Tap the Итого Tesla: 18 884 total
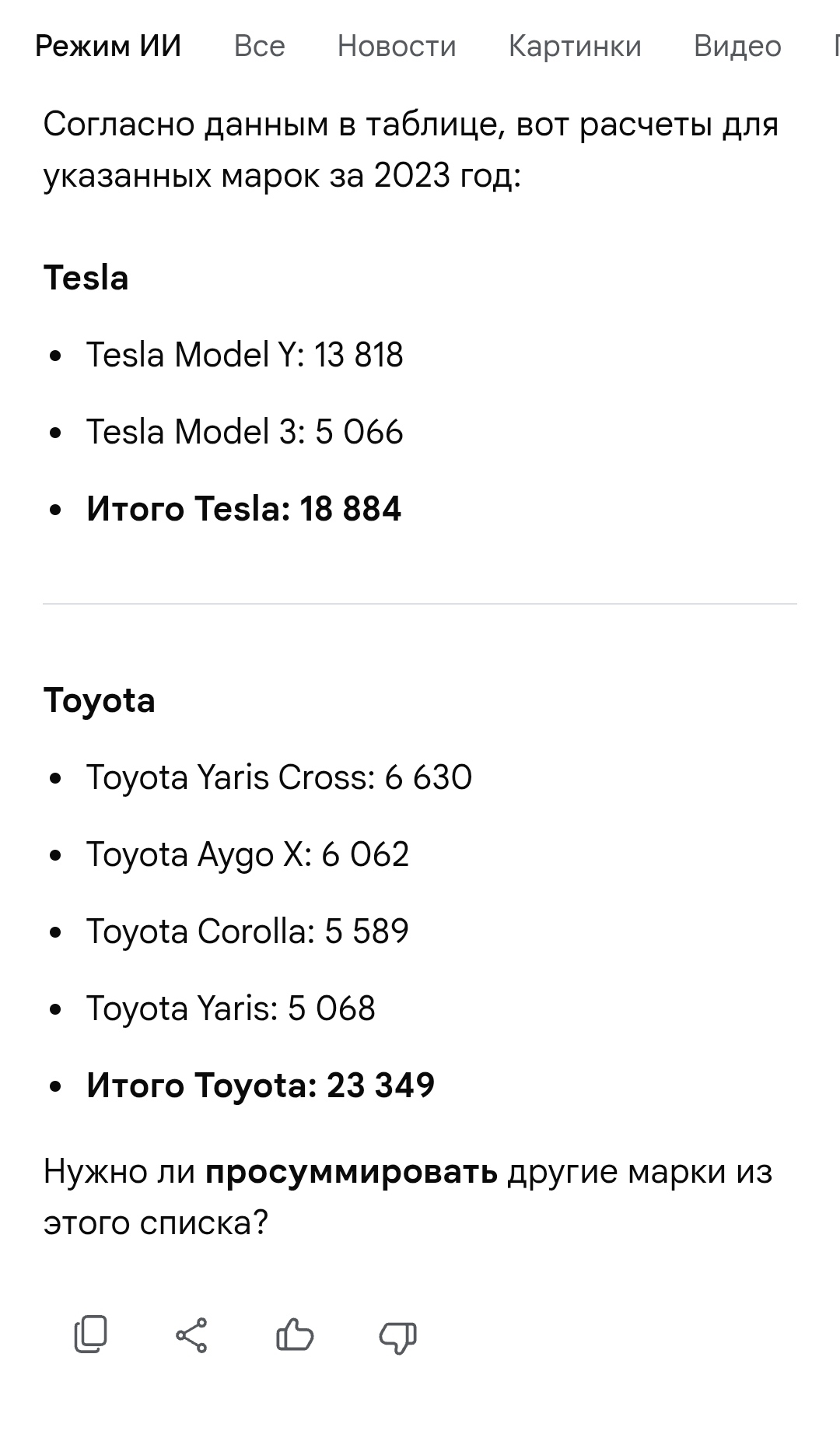 tap(244, 509)
